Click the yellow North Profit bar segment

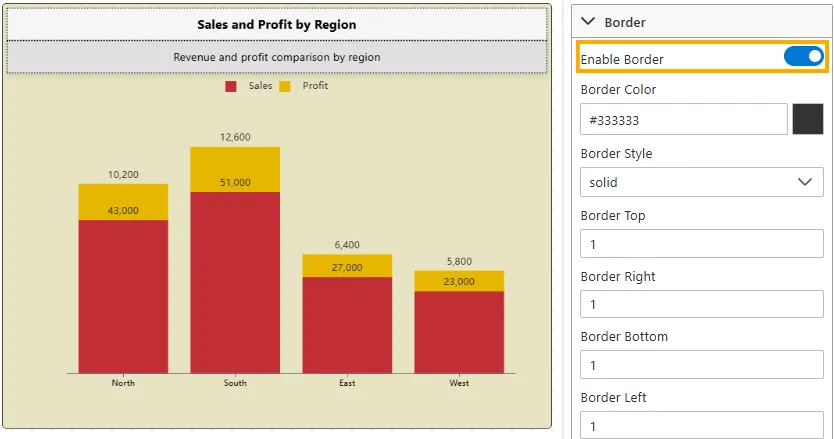click(123, 202)
